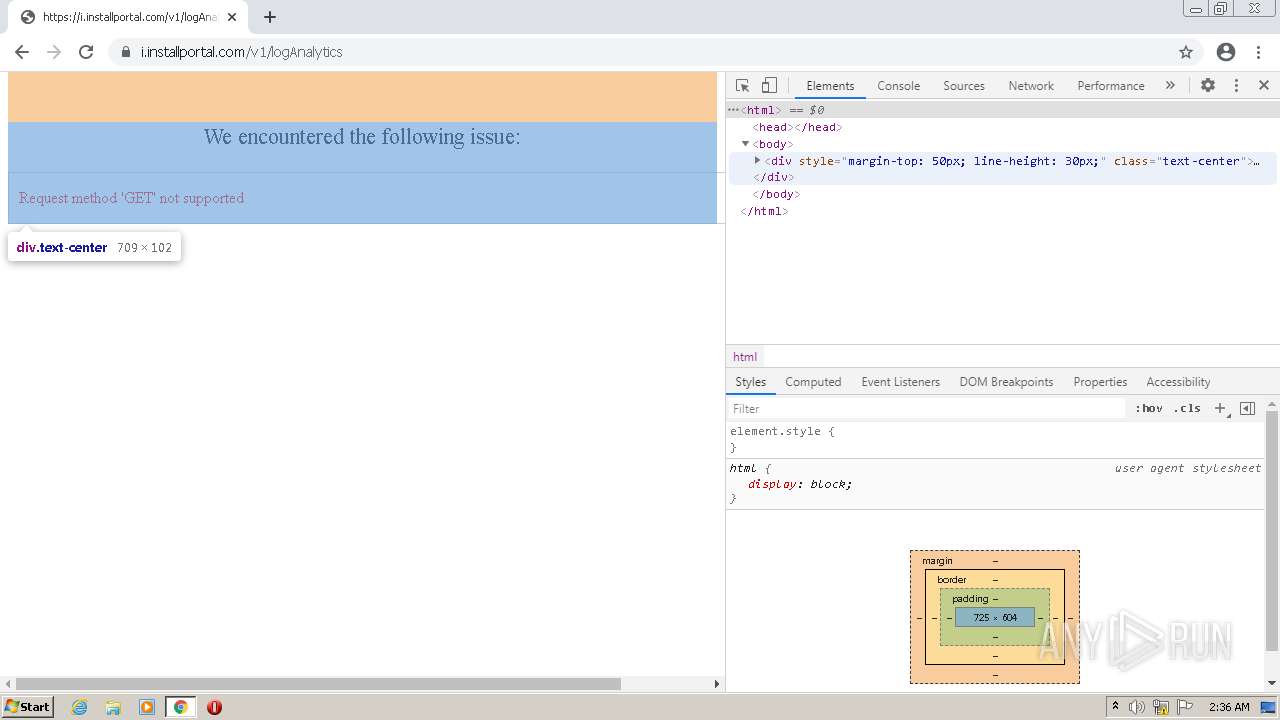The height and width of the screenshot is (720, 1280).
Task: Select the html root element row
Action: [1003, 110]
